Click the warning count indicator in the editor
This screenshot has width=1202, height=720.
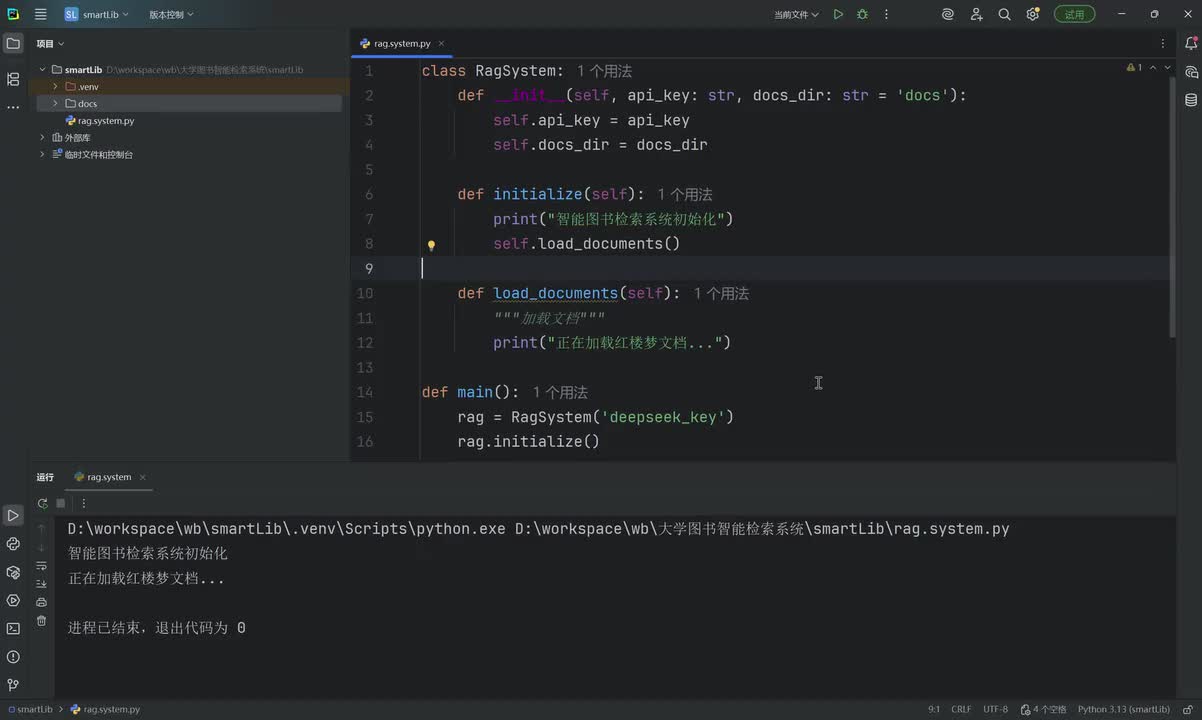pos(1134,68)
